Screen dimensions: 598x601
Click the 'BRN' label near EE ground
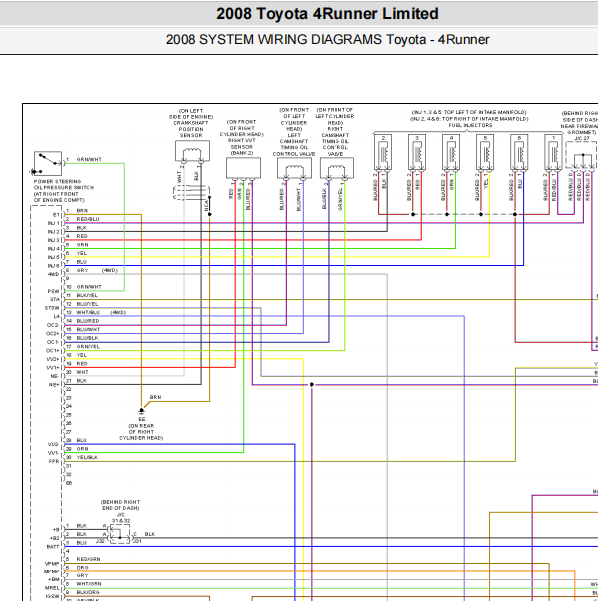click(x=155, y=397)
